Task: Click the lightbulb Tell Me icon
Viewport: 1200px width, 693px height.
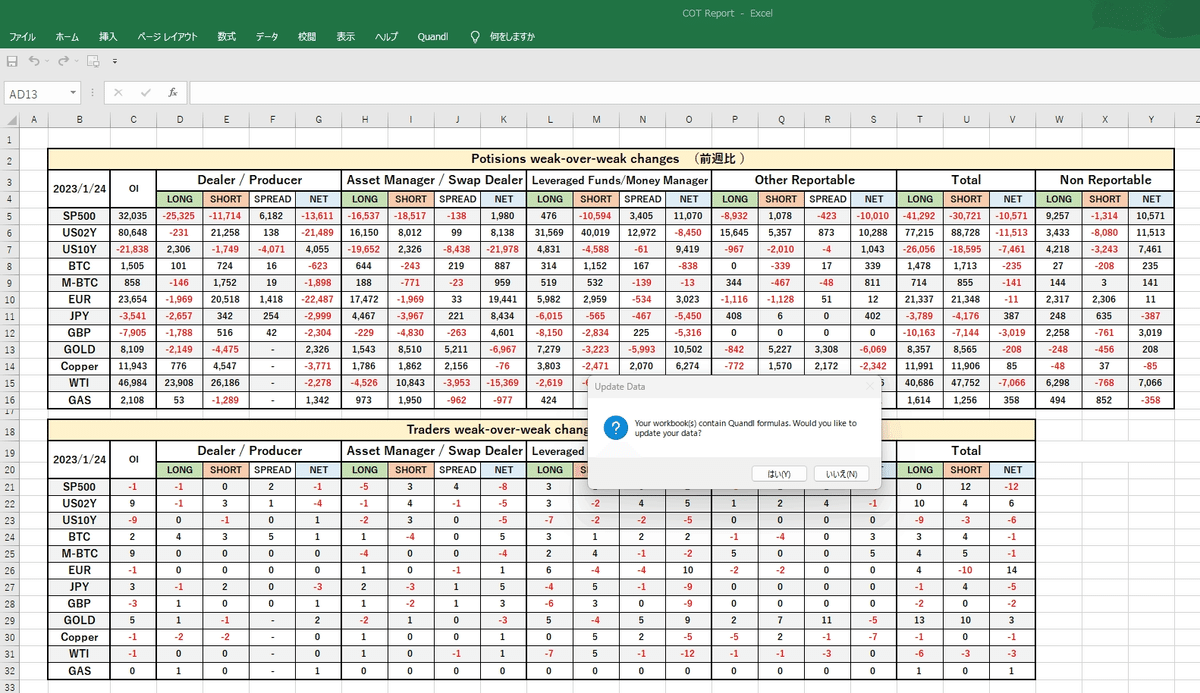Action: tap(474, 36)
